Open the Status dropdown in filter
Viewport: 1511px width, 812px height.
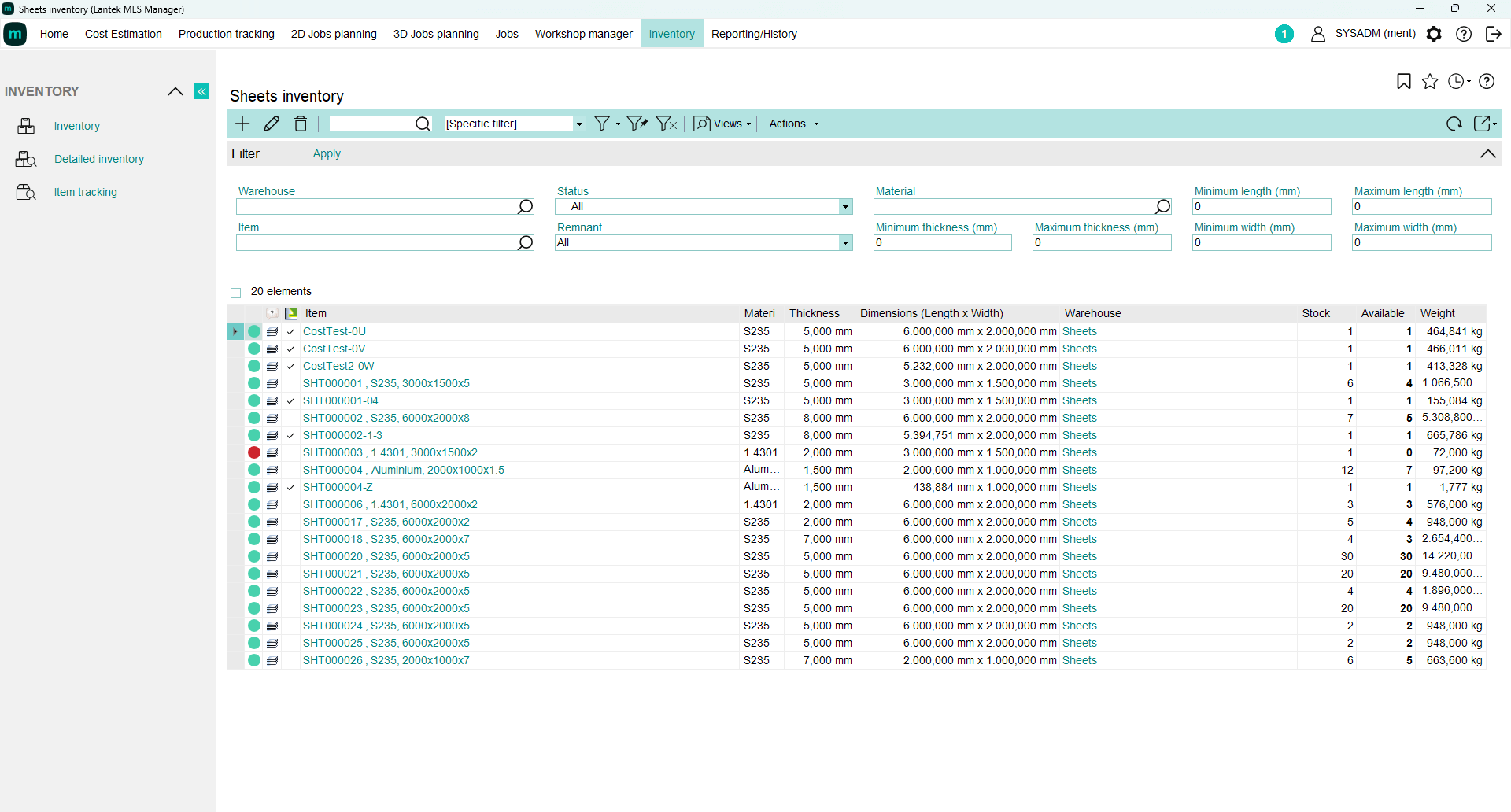[845, 207]
